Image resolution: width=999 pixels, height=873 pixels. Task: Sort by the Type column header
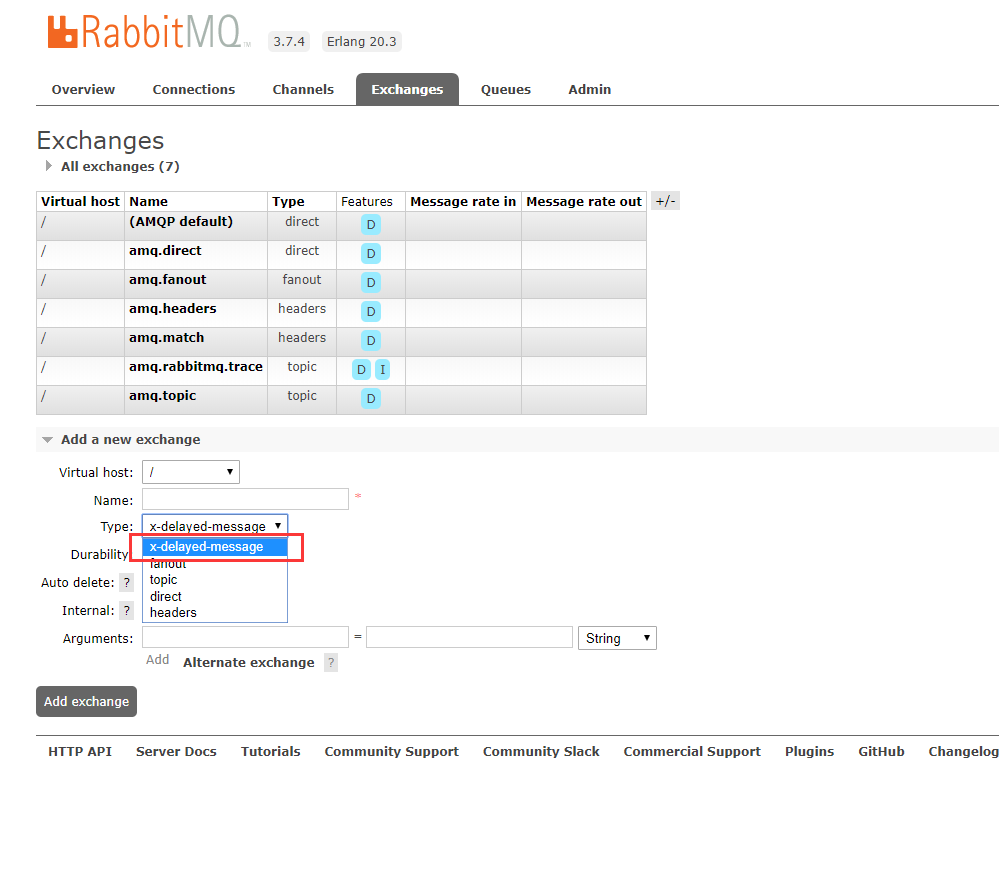point(288,201)
